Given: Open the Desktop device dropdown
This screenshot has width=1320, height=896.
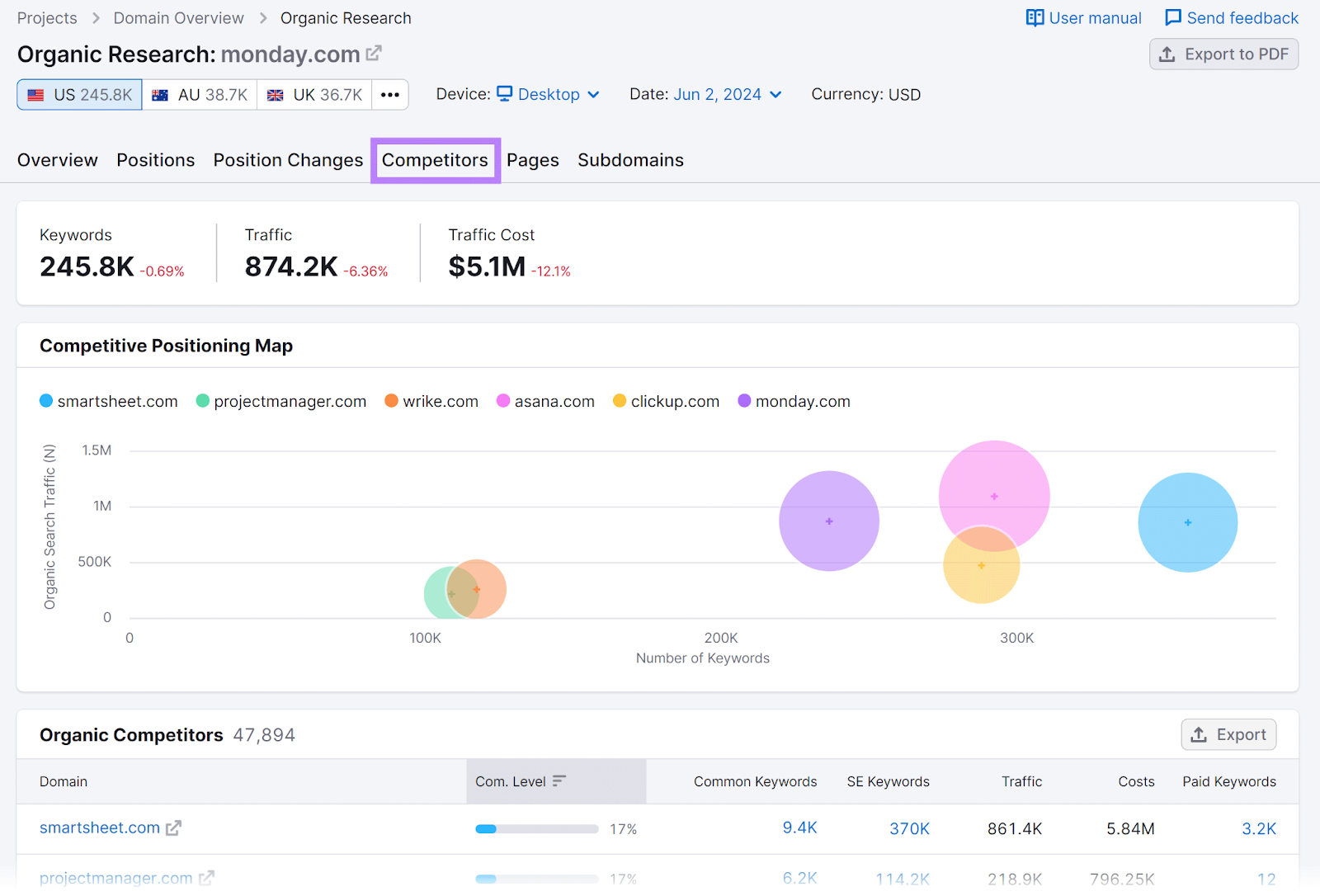Looking at the screenshot, I should pos(549,95).
